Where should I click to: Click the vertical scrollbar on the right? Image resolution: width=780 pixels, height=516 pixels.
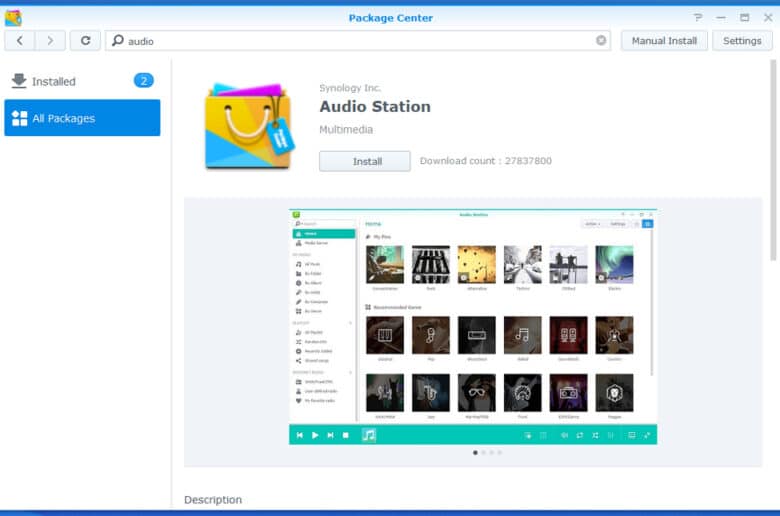click(x=773, y=160)
